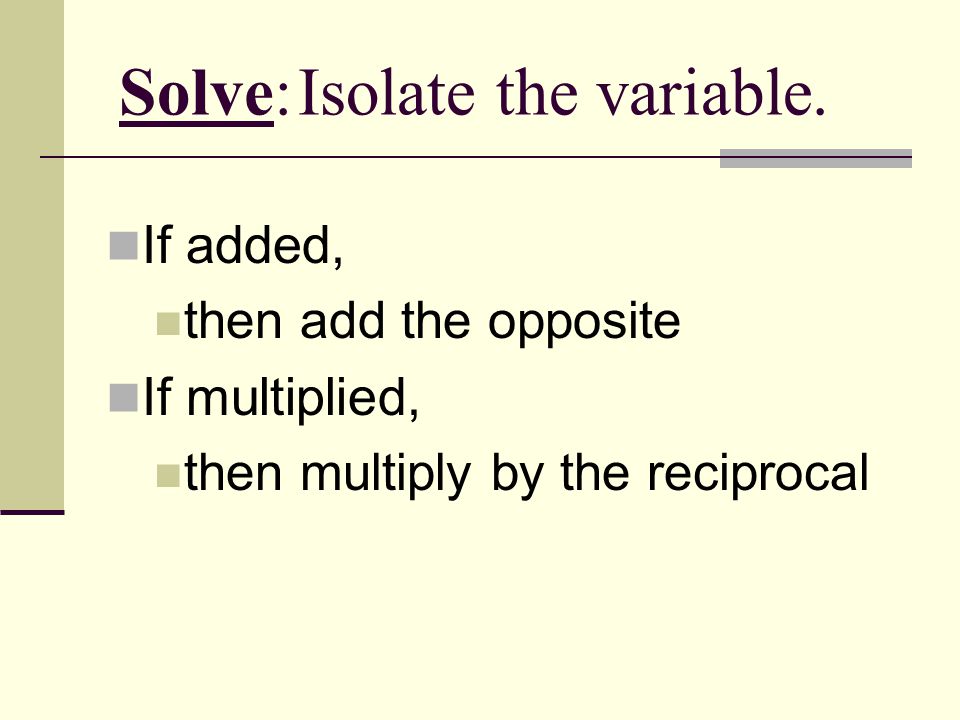Click the text 'then add the opposite'
The height and width of the screenshot is (720, 960).
click(432, 321)
